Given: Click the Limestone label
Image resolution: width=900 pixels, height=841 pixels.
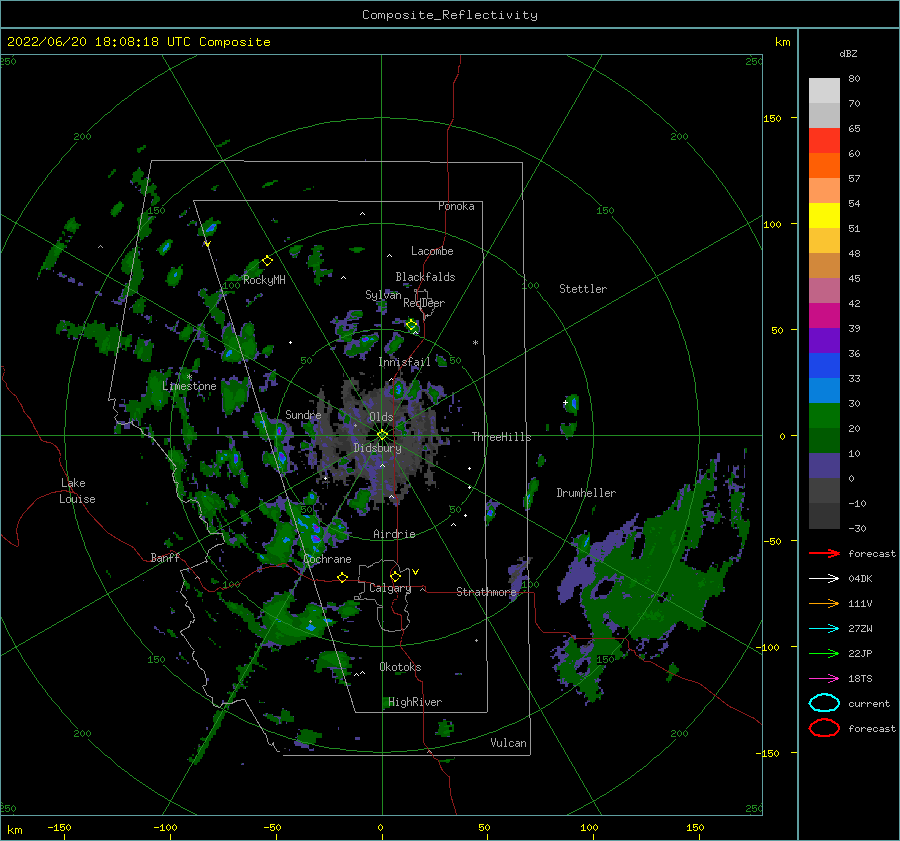Looking at the screenshot, I should 189,386.
